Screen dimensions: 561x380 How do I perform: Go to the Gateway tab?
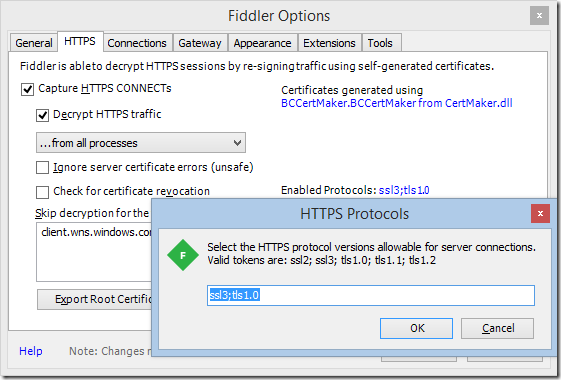(x=200, y=43)
